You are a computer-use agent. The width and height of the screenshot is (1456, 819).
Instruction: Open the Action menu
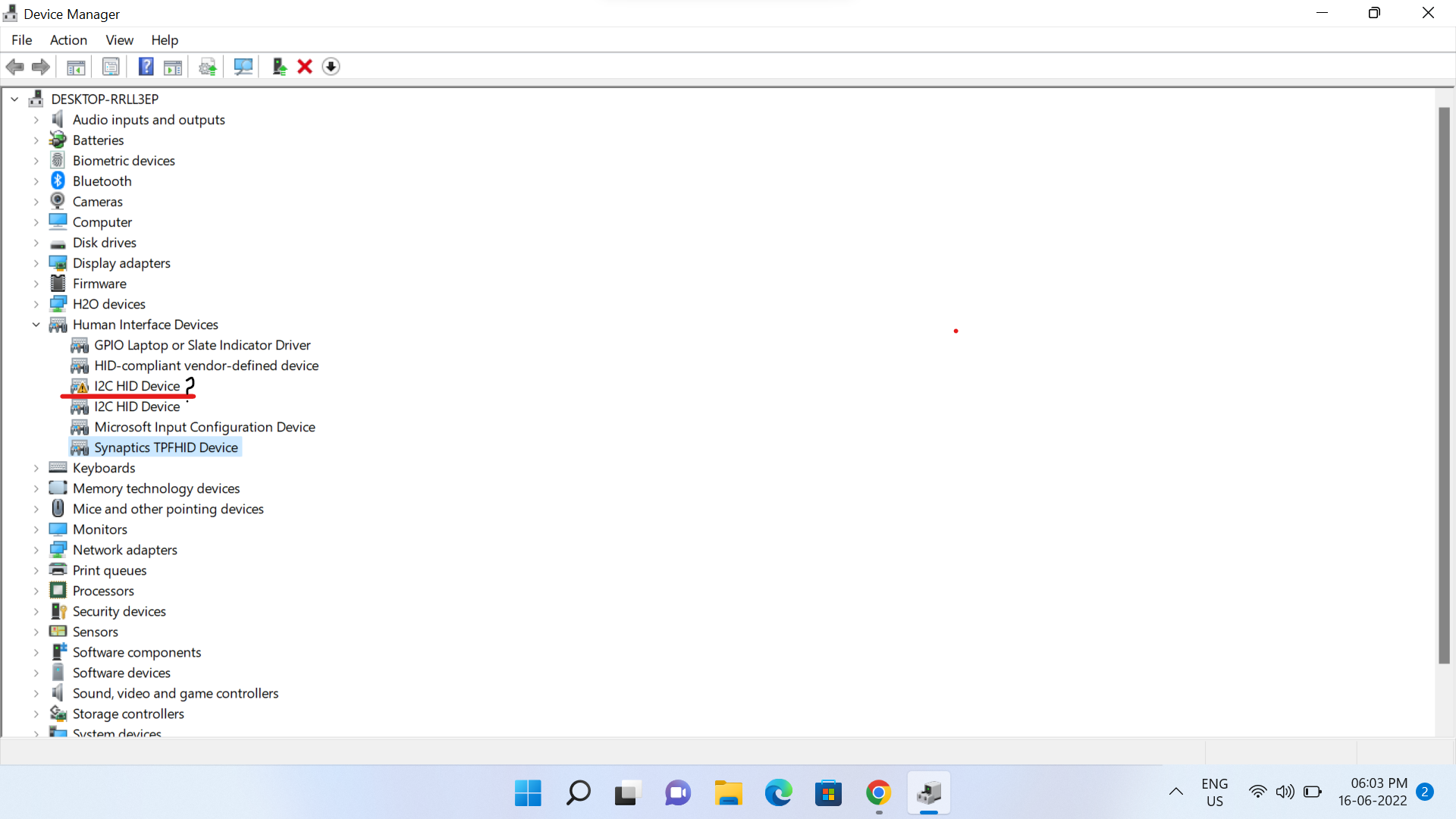coord(68,40)
